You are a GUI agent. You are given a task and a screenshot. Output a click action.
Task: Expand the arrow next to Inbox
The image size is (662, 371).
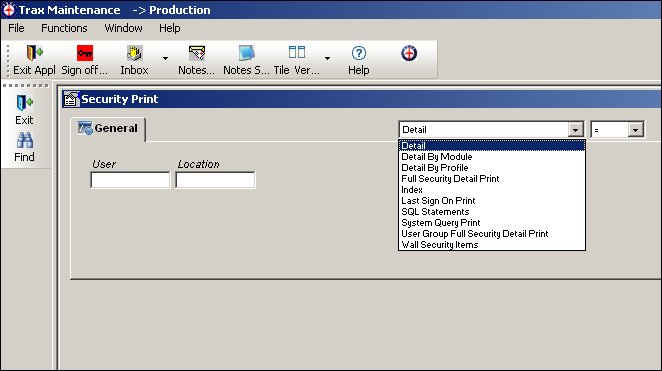(x=166, y=58)
